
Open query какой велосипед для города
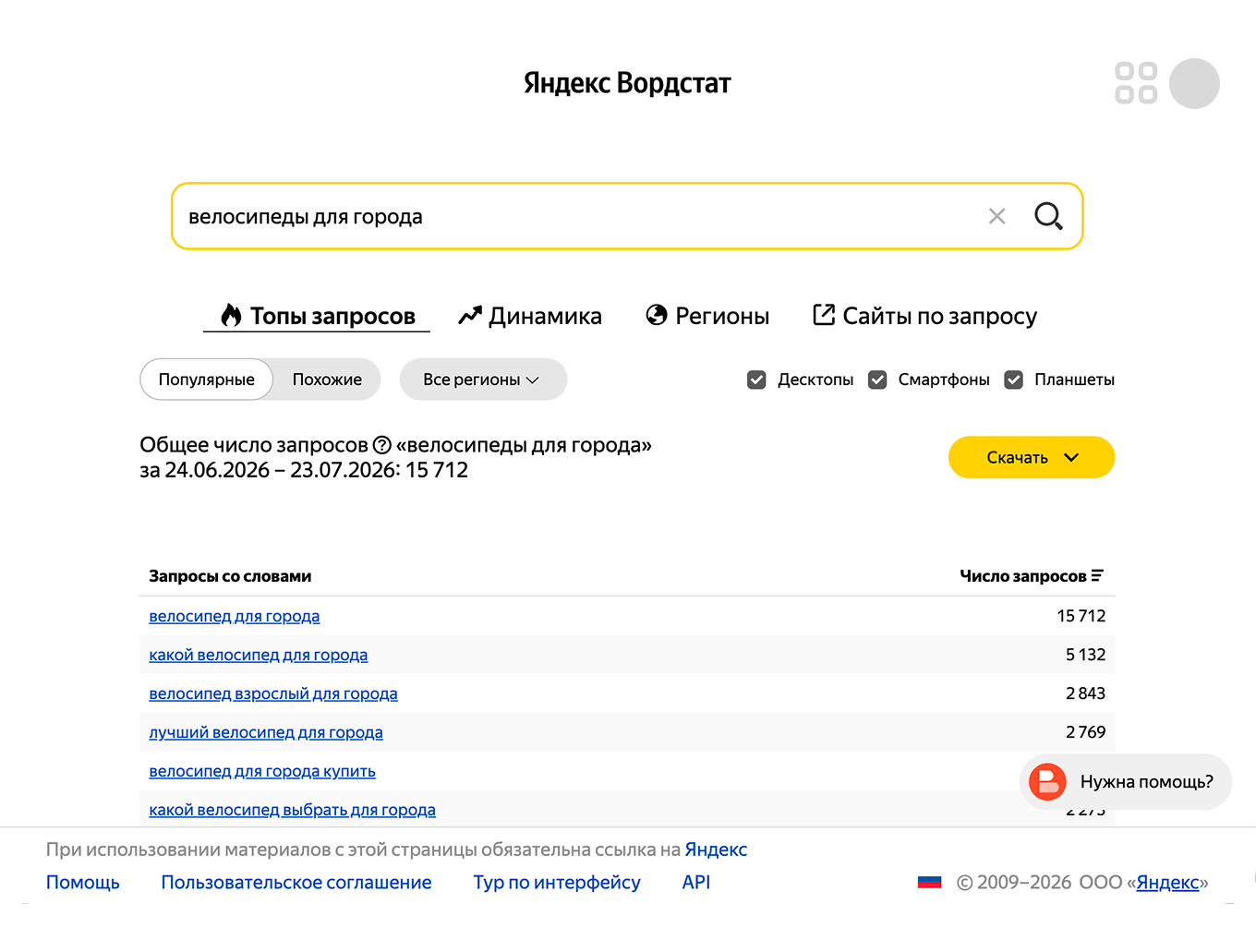[x=259, y=655]
